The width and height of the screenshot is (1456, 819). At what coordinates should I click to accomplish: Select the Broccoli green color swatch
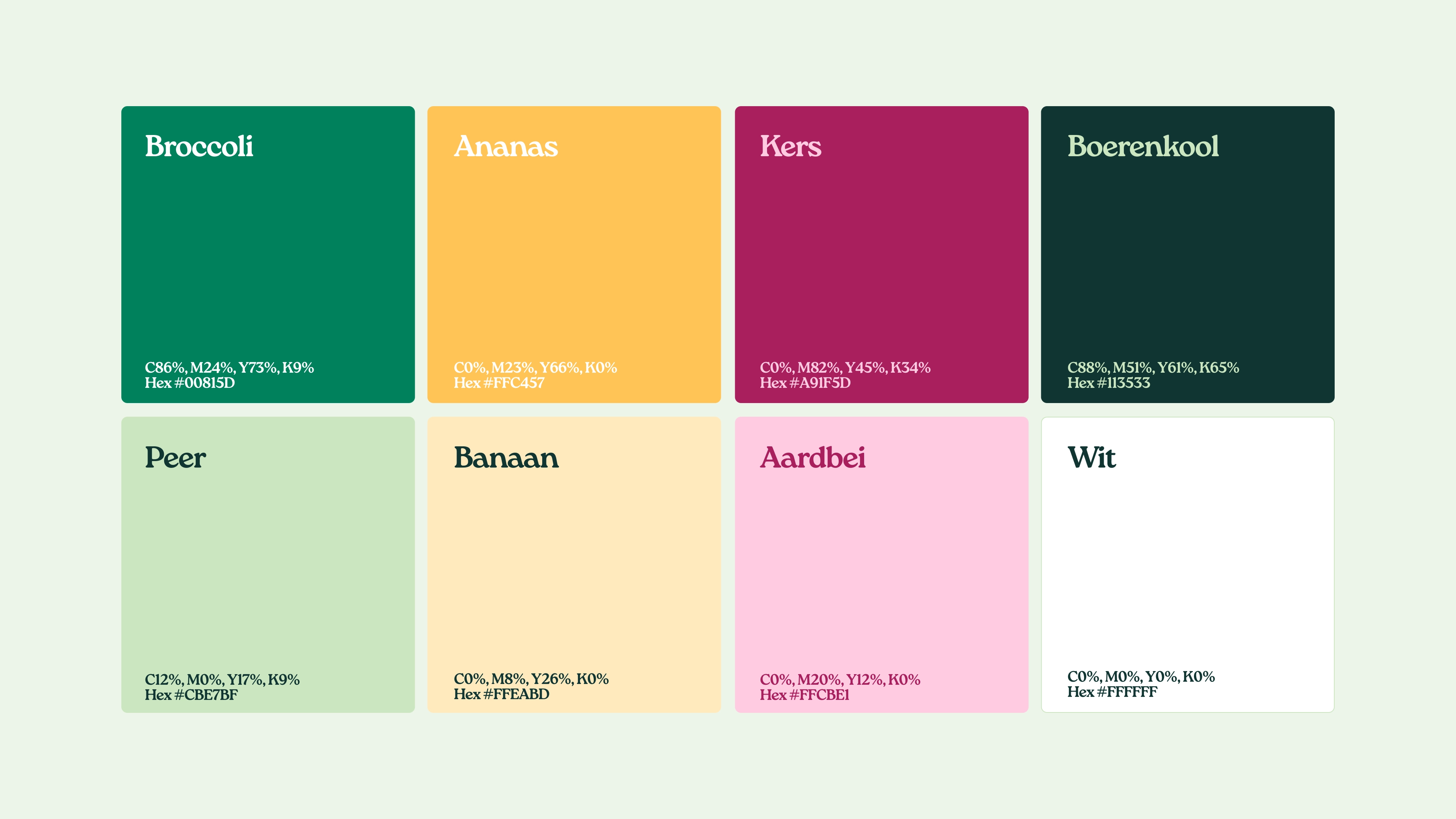click(268, 254)
